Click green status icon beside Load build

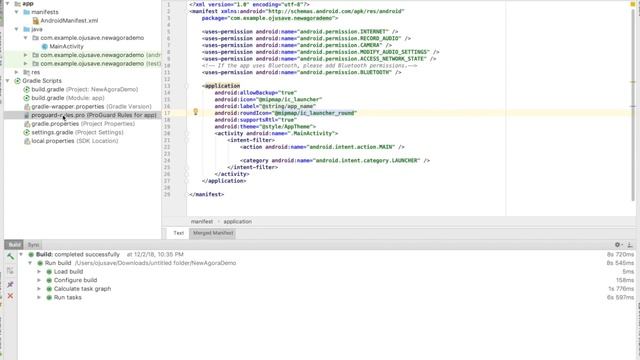click(49, 271)
